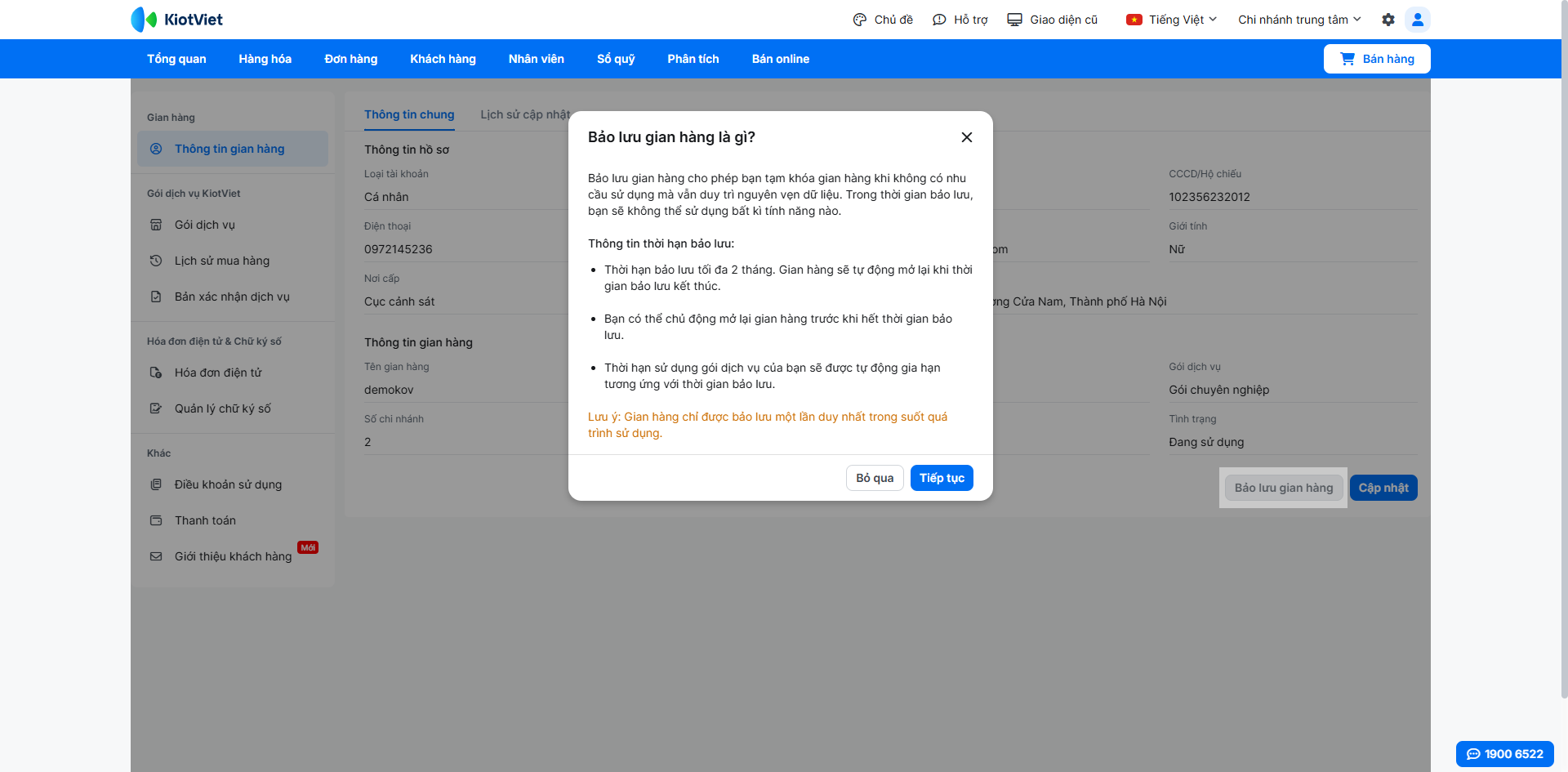The height and width of the screenshot is (772, 1568).
Task: Close the Bảo lưu gian hàng dialog
Action: coord(967,137)
